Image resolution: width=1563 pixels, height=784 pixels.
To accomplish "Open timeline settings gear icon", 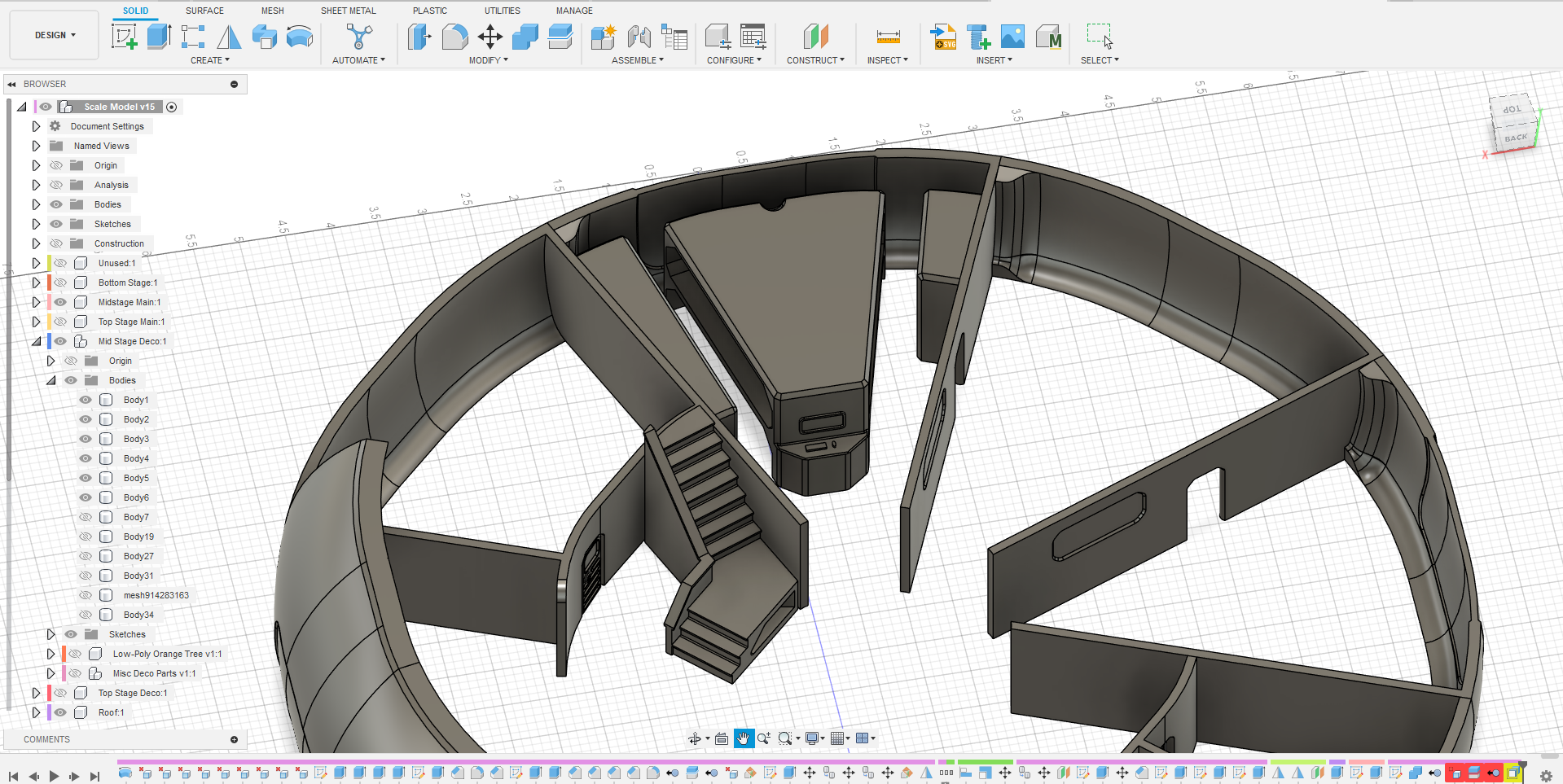I will pyautogui.click(x=1546, y=776).
